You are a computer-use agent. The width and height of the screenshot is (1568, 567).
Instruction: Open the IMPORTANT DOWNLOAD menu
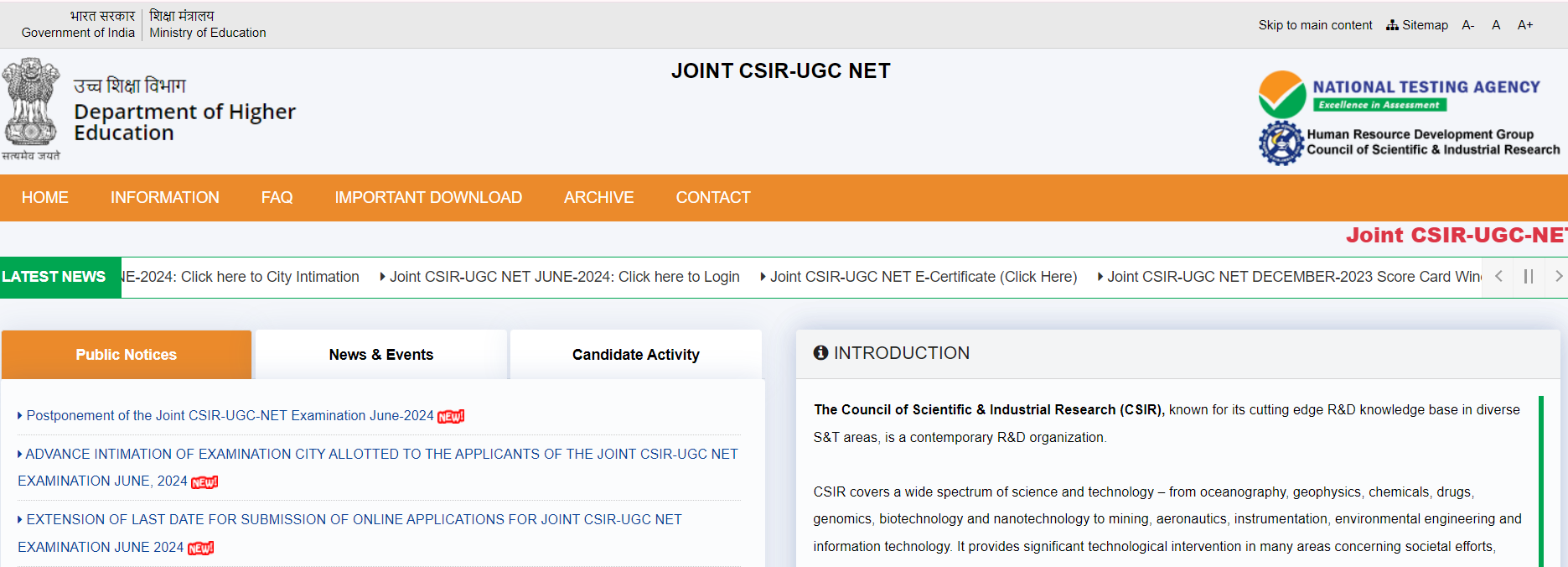(x=428, y=198)
